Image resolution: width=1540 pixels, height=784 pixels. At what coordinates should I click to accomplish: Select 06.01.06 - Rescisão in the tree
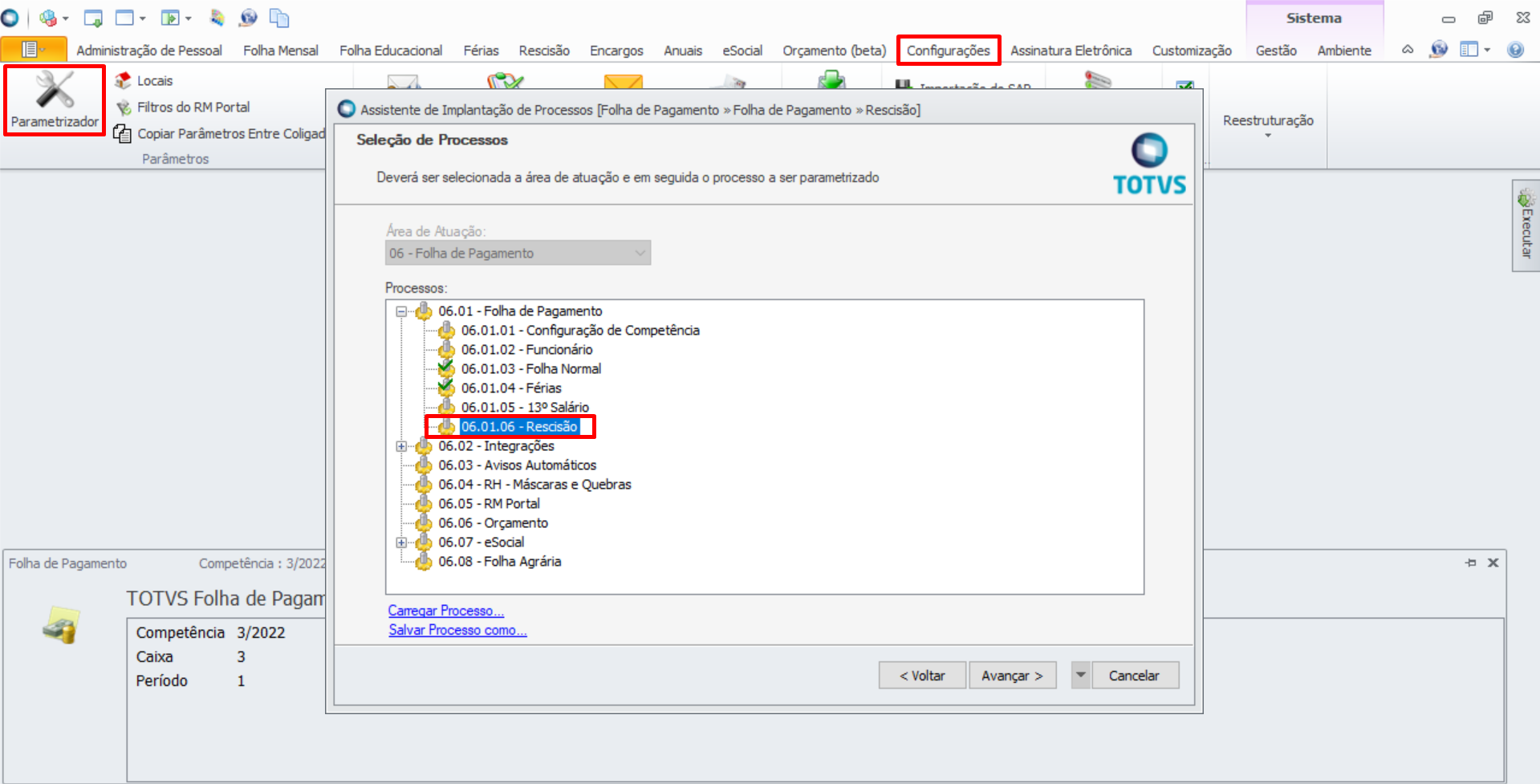pyautogui.click(x=519, y=427)
